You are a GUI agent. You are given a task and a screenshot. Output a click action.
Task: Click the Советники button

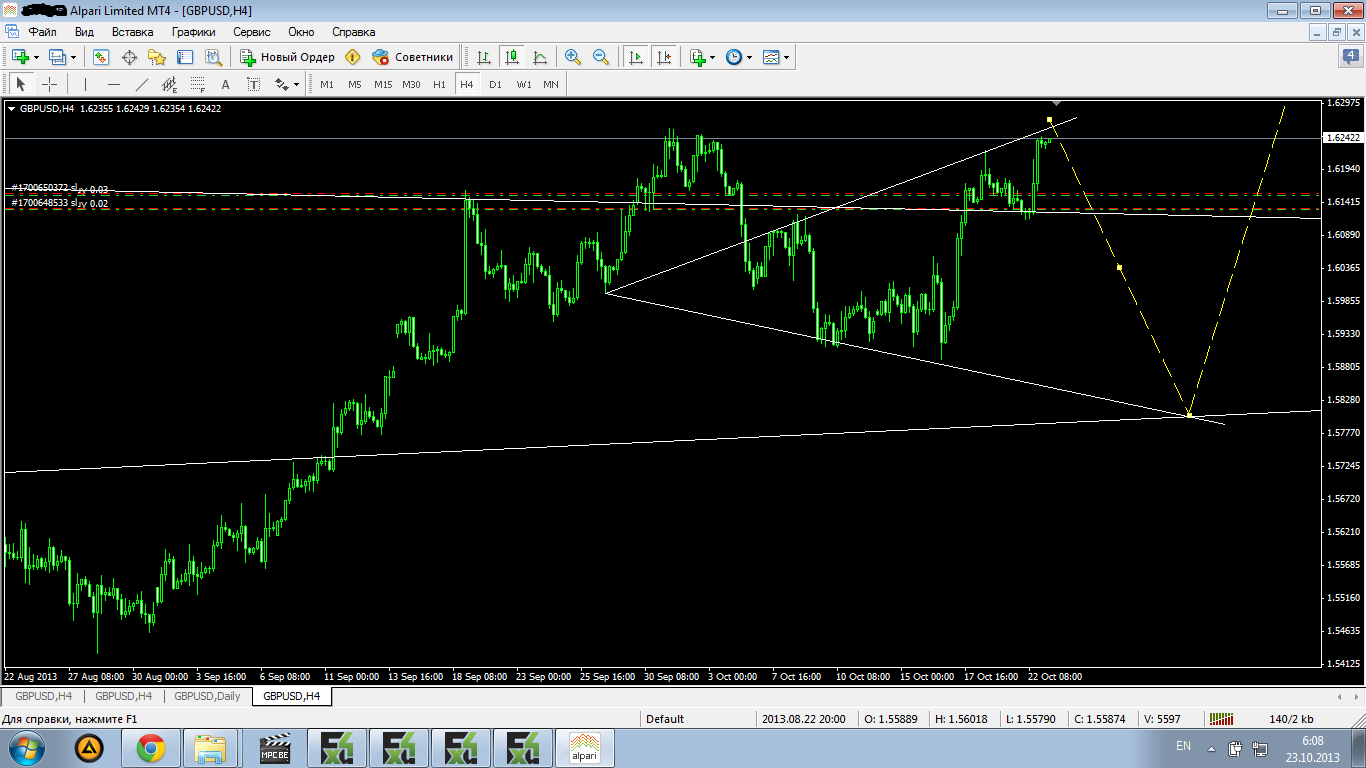413,57
